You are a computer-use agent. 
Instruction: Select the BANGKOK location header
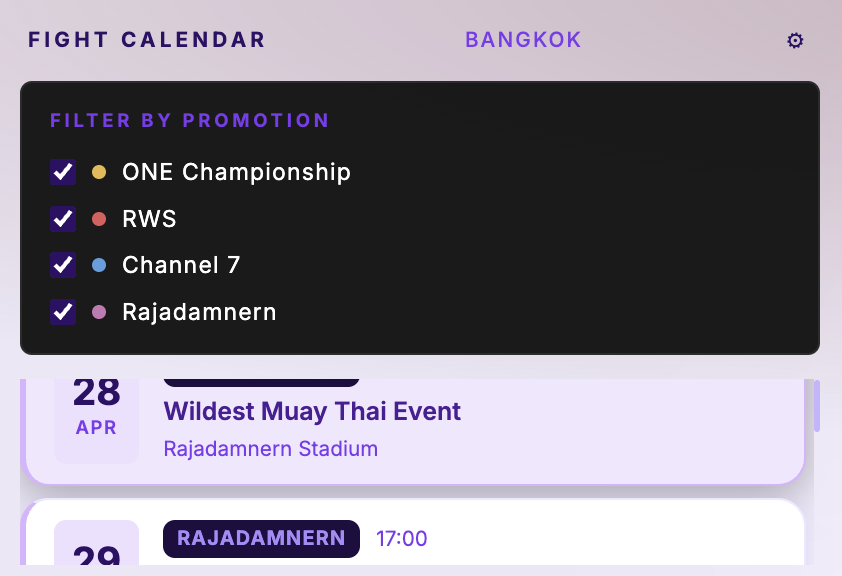pos(523,40)
